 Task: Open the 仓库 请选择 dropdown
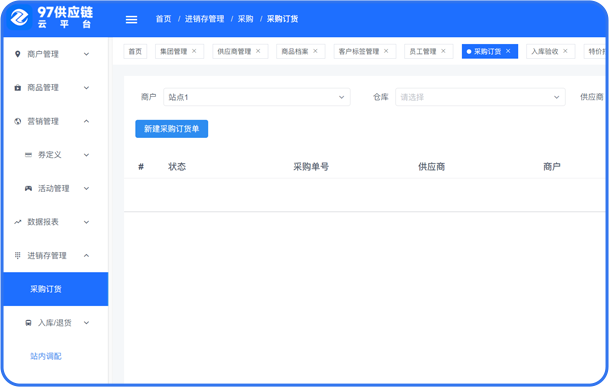click(480, 97)
